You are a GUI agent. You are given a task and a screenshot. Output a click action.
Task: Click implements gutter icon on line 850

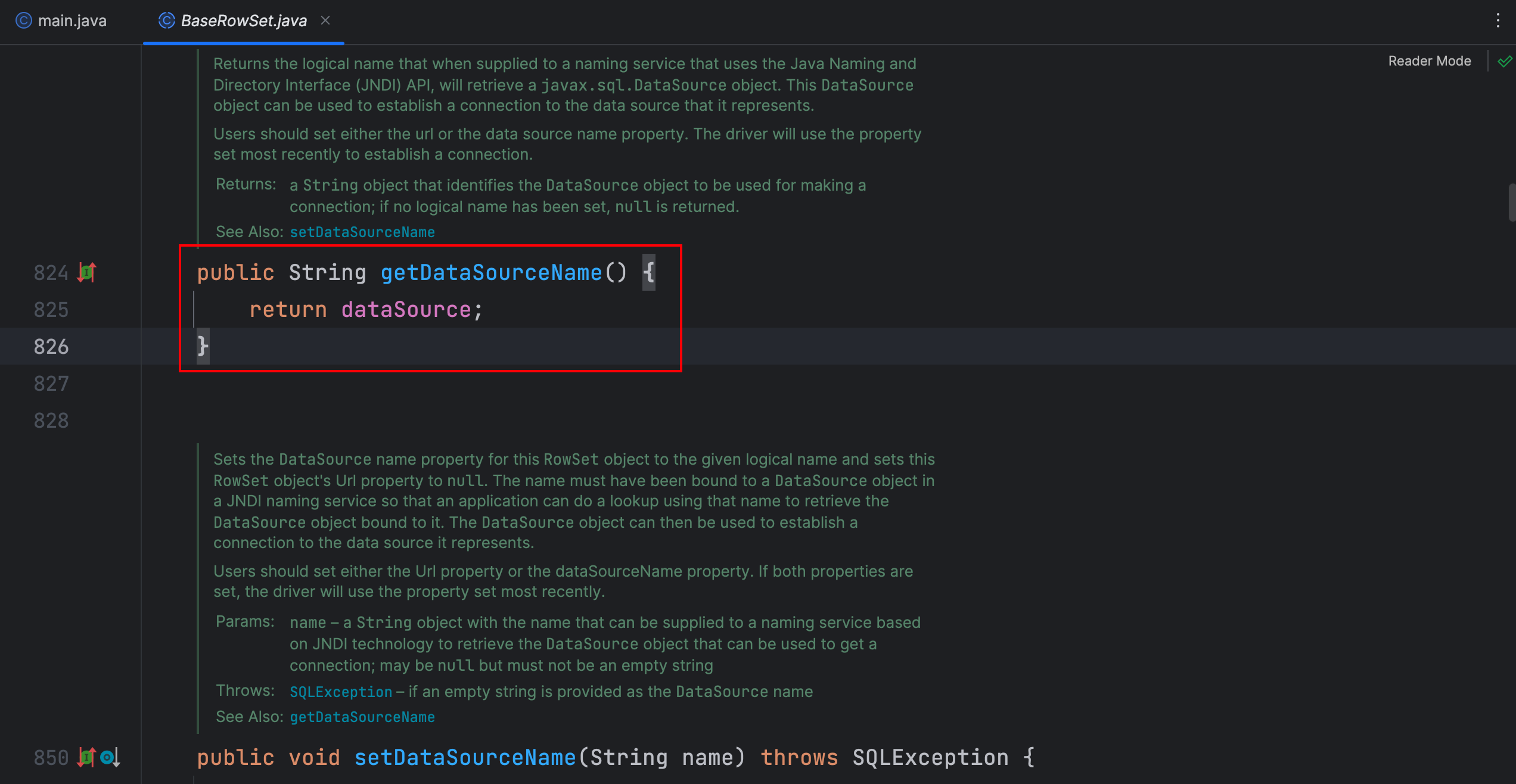(87, 757)
